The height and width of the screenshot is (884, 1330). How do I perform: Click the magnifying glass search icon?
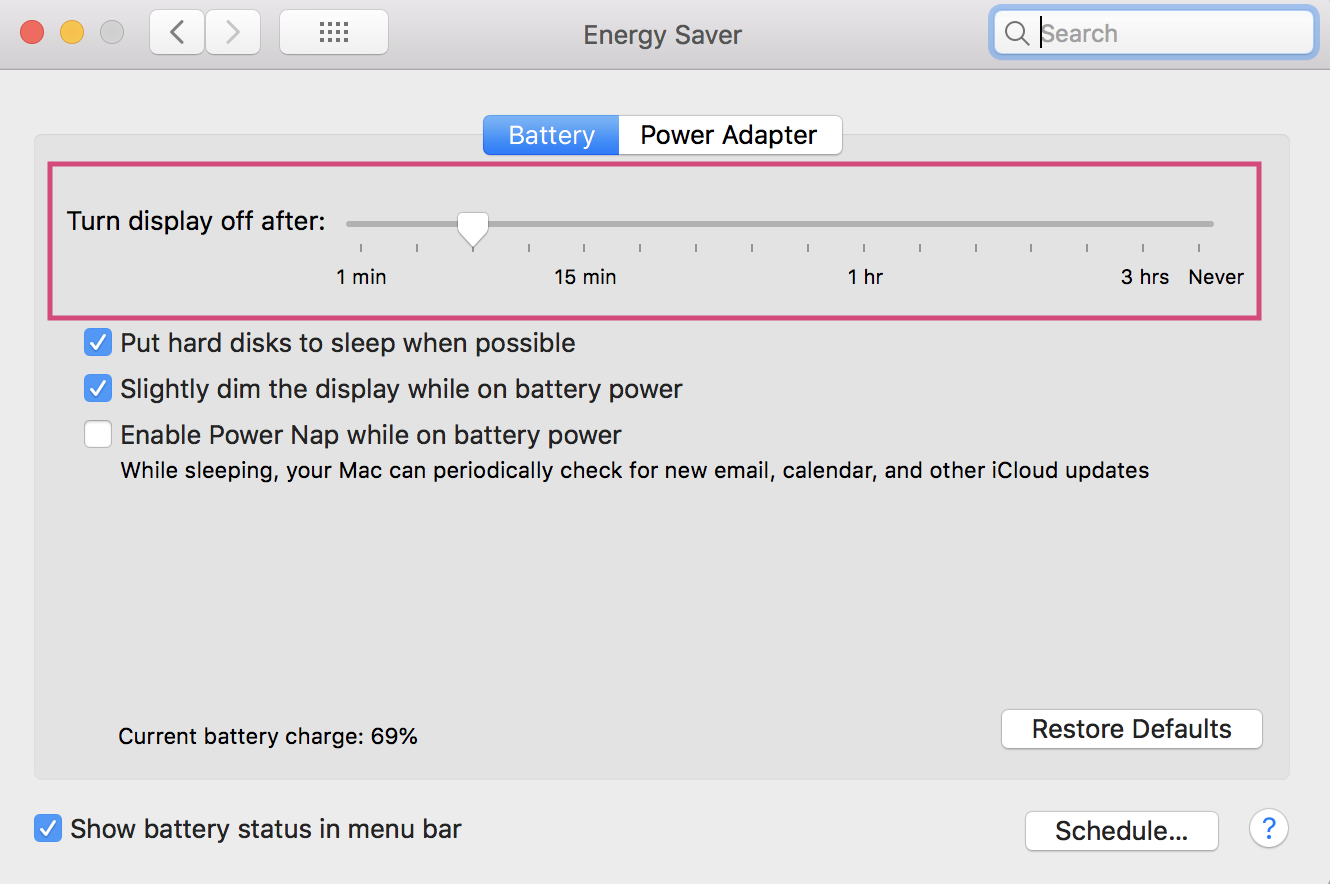coord(1016,34)
